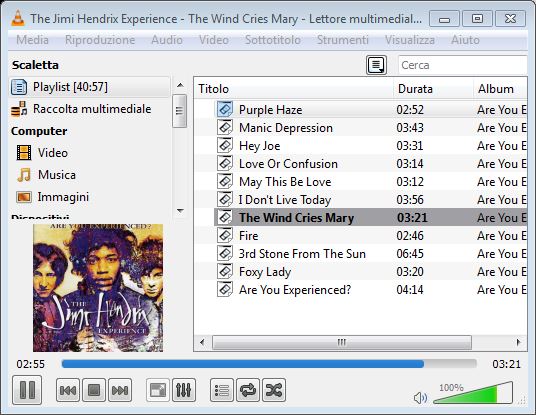Open the Aiuto menu

465,40
